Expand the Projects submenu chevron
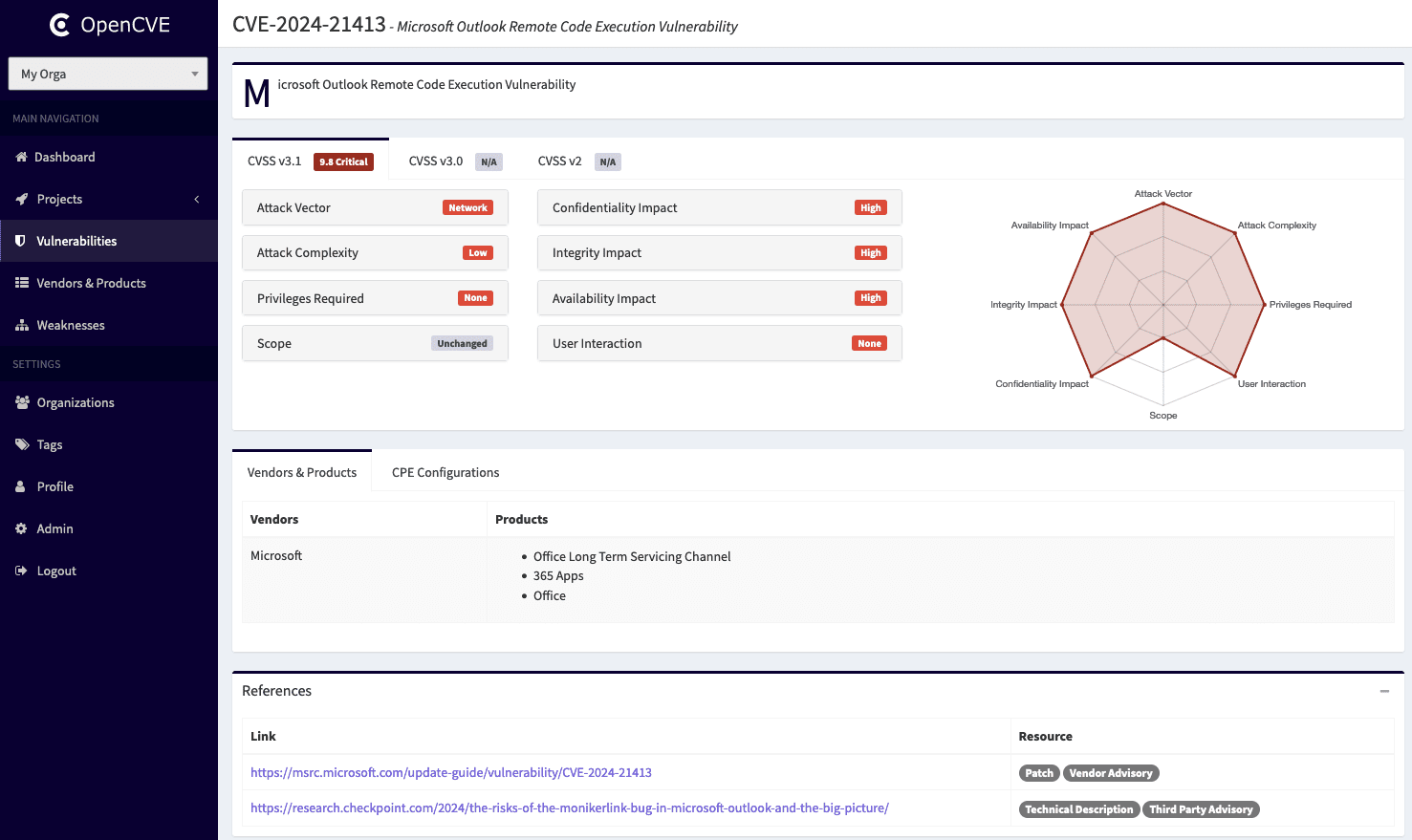 (x=197, y=199)
